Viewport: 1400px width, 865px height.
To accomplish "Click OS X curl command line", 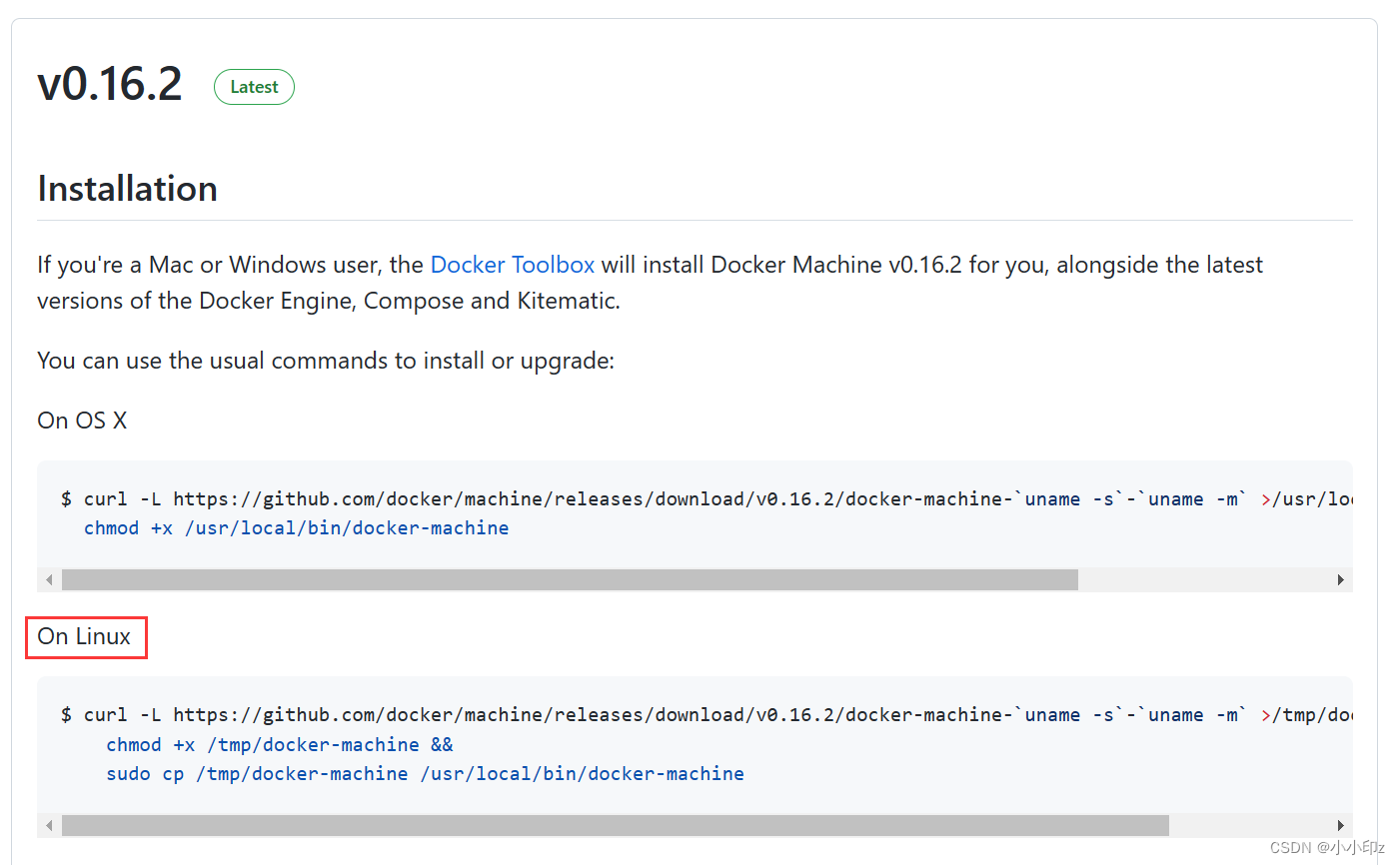I will (x=706, y=499).
